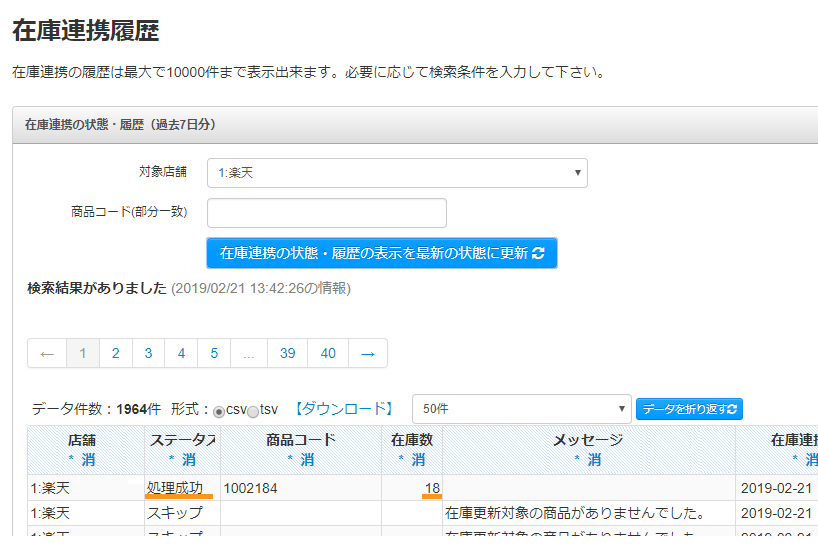The height and width of the screenshot is (558, 818).
Task: Go to the previous page with the left arrow
Action: click(47, 354)
